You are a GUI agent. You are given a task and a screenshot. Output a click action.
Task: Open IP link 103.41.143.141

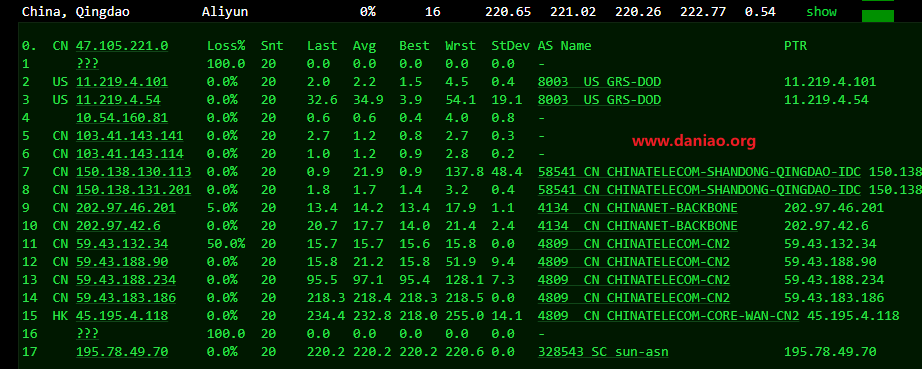coord(130,136)
